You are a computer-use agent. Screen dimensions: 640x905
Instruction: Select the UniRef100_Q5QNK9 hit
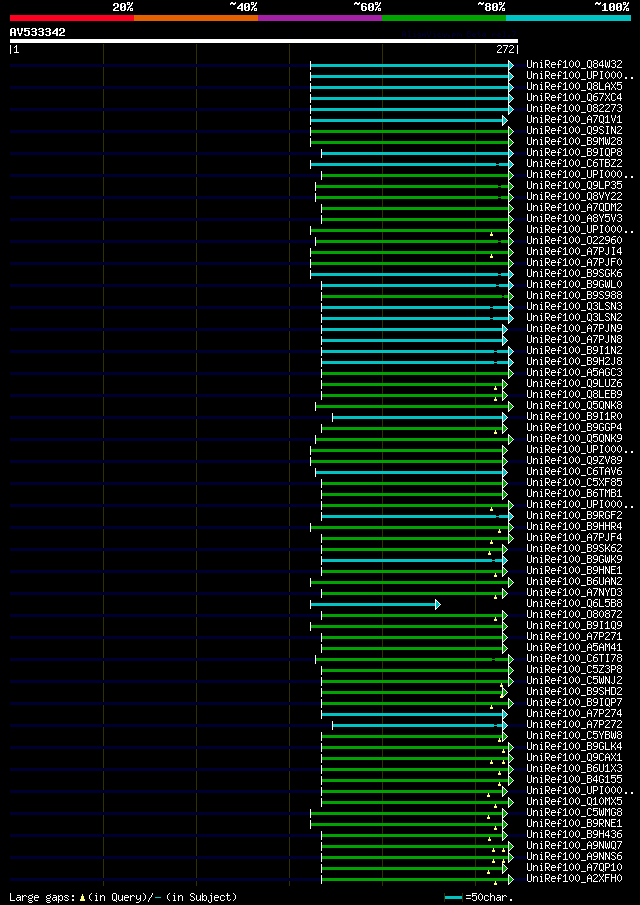coord(574,439)
